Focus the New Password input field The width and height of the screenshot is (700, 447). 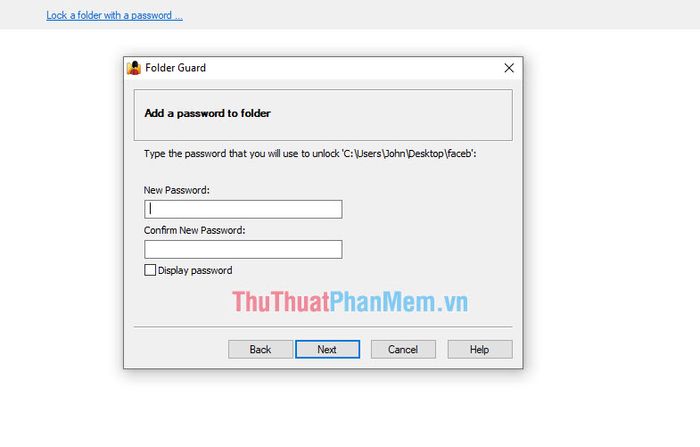pyautogui.click(x=243, y=209)
